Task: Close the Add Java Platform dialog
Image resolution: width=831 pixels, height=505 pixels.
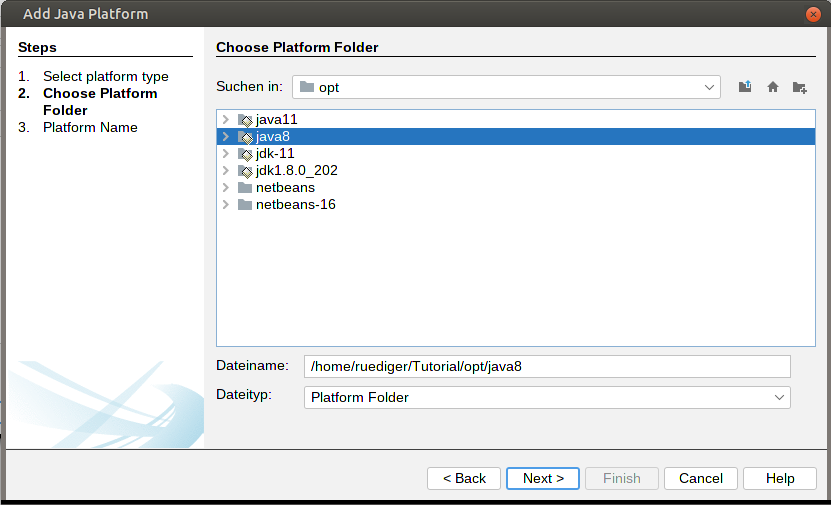Action: click(x=815, y=14)
